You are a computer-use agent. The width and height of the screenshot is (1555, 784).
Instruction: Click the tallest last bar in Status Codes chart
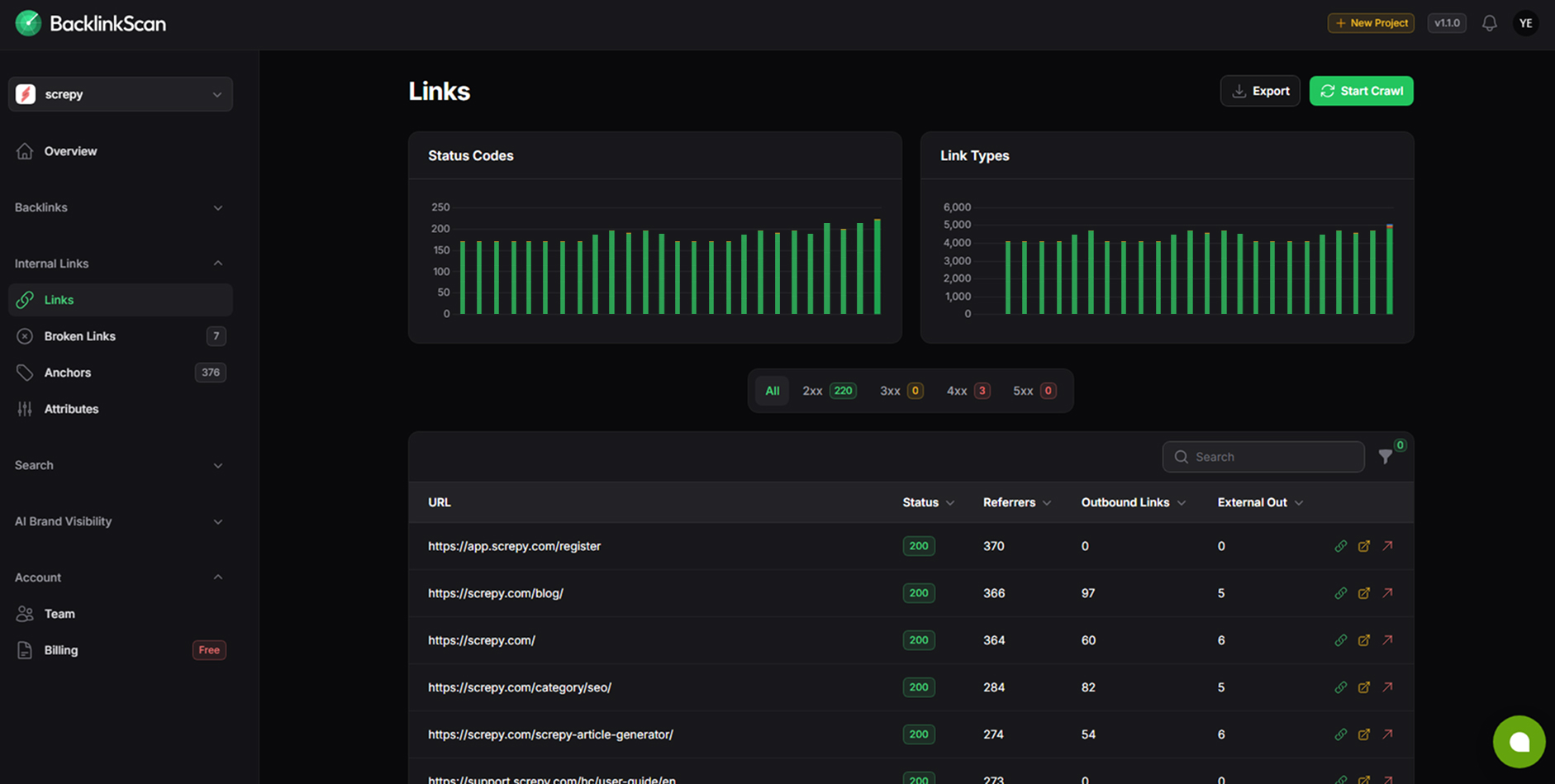click(877, 266)
